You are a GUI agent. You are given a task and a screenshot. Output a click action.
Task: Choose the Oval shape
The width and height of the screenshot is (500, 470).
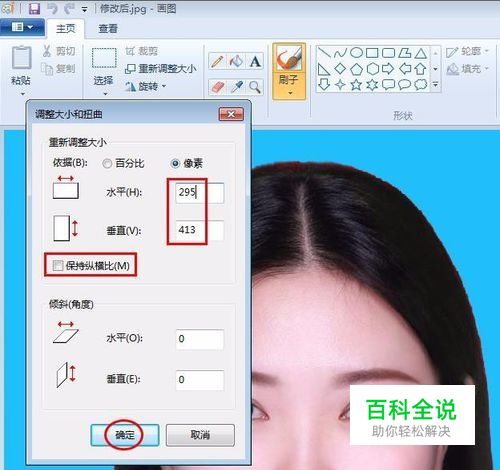click(x=356, y=53)
